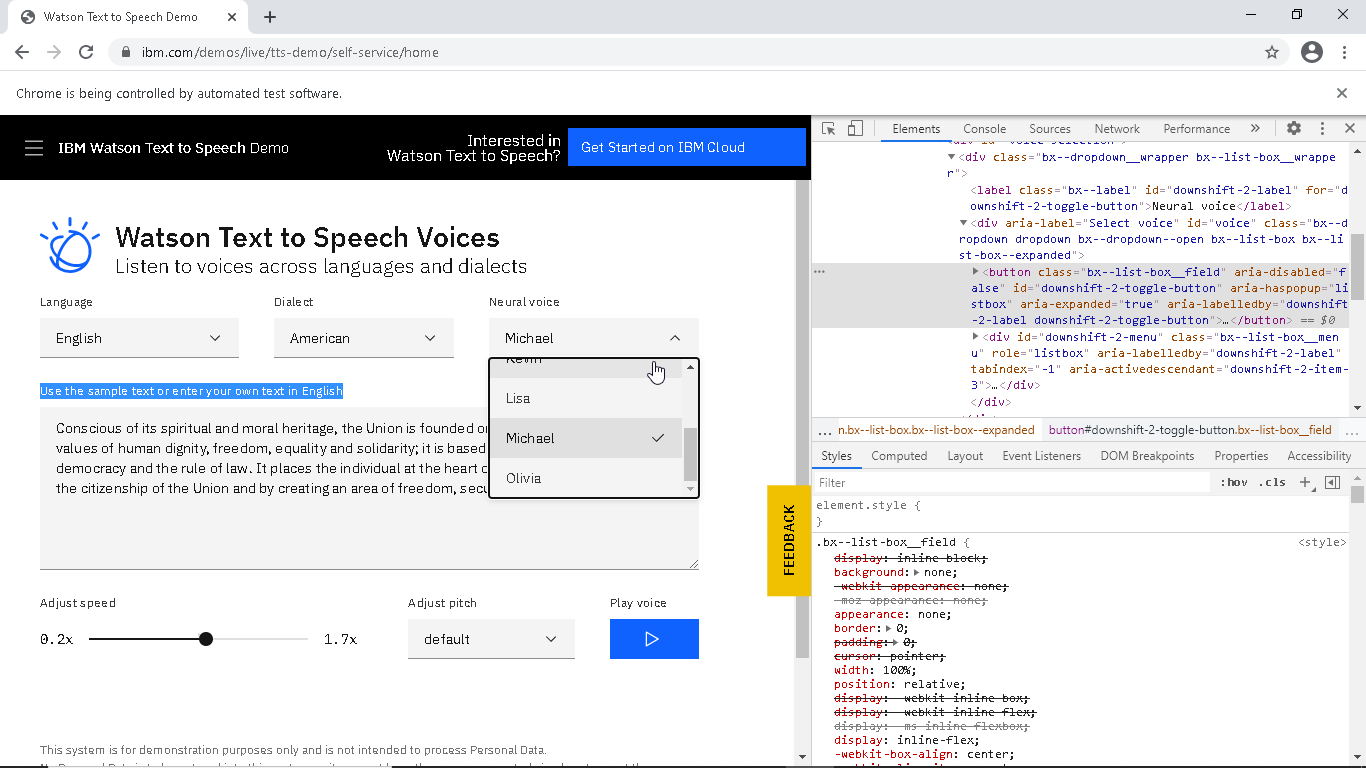Viewport: 1366px width, 768px height.
Task: Toggle the :hov element state panel
Action: click(1234, 482)
